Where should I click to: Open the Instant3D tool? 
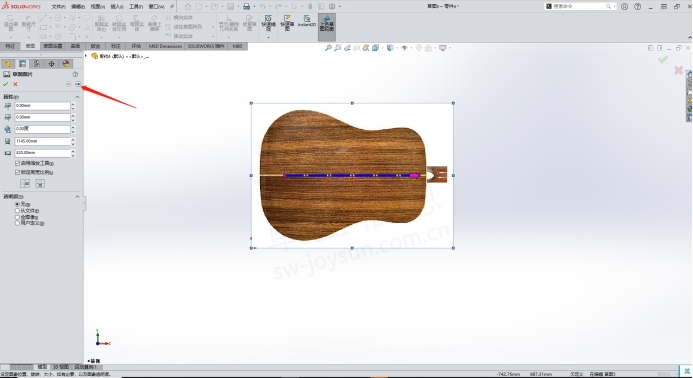307,21
